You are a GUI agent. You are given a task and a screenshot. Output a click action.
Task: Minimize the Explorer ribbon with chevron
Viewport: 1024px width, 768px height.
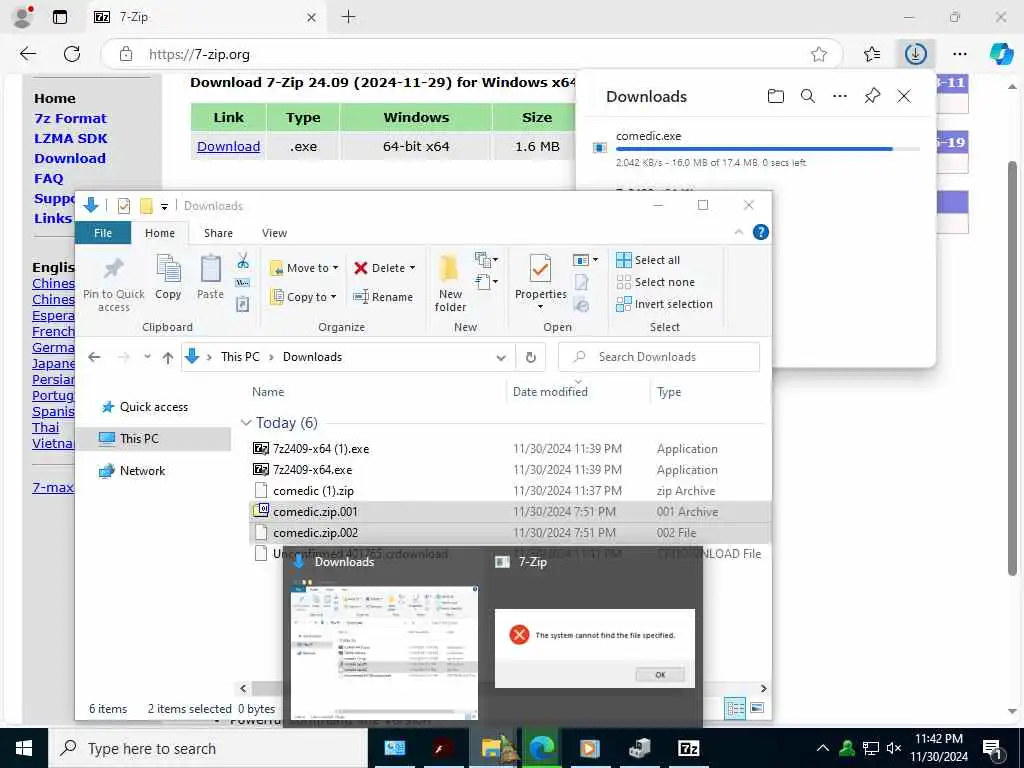[739, 232]
